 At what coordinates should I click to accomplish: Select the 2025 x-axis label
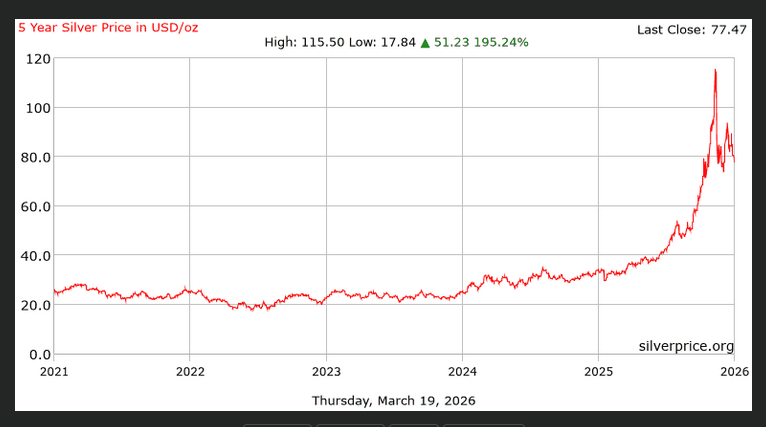(x=598, y=372)
